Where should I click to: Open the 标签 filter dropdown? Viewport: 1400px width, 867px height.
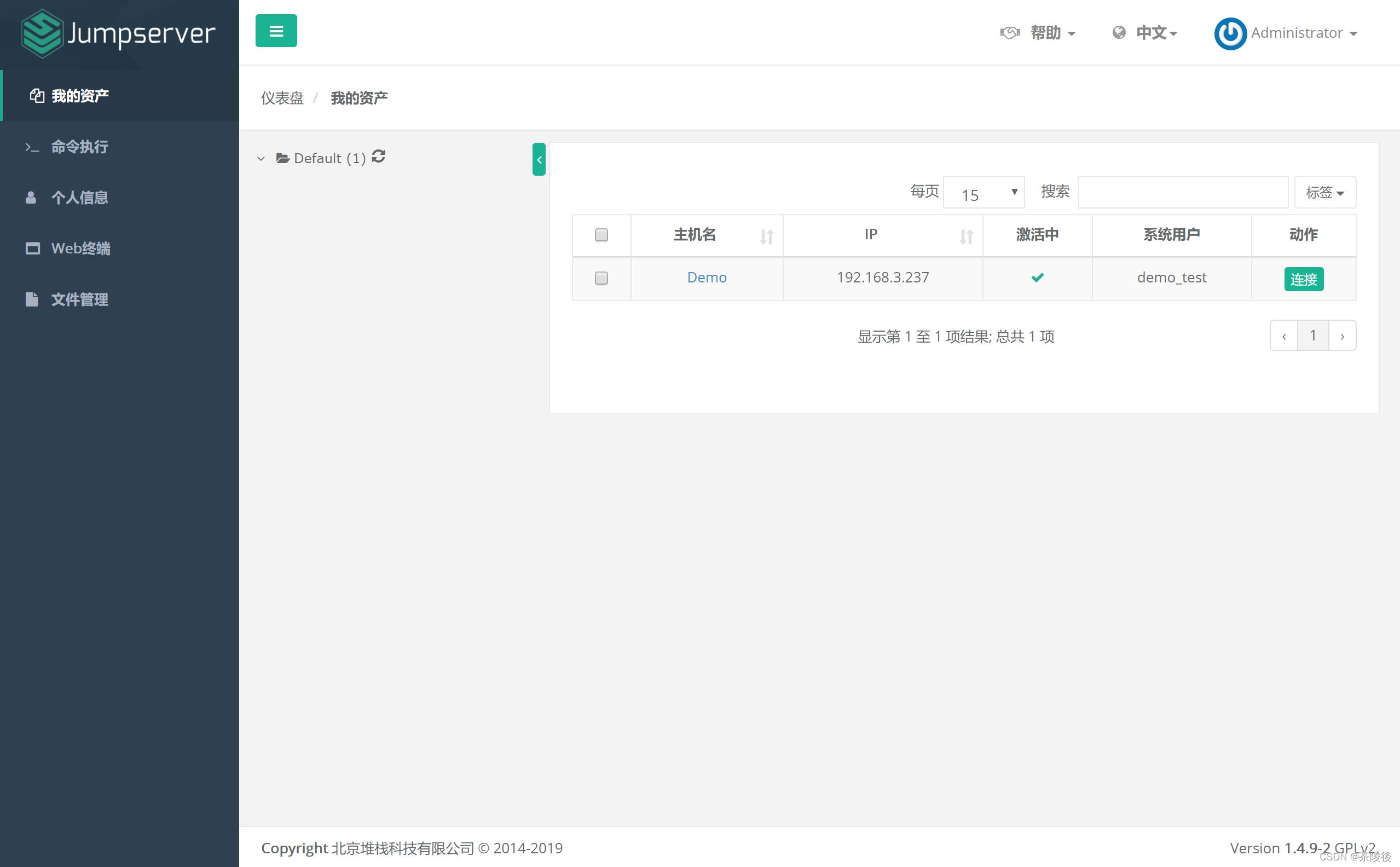1324,193
